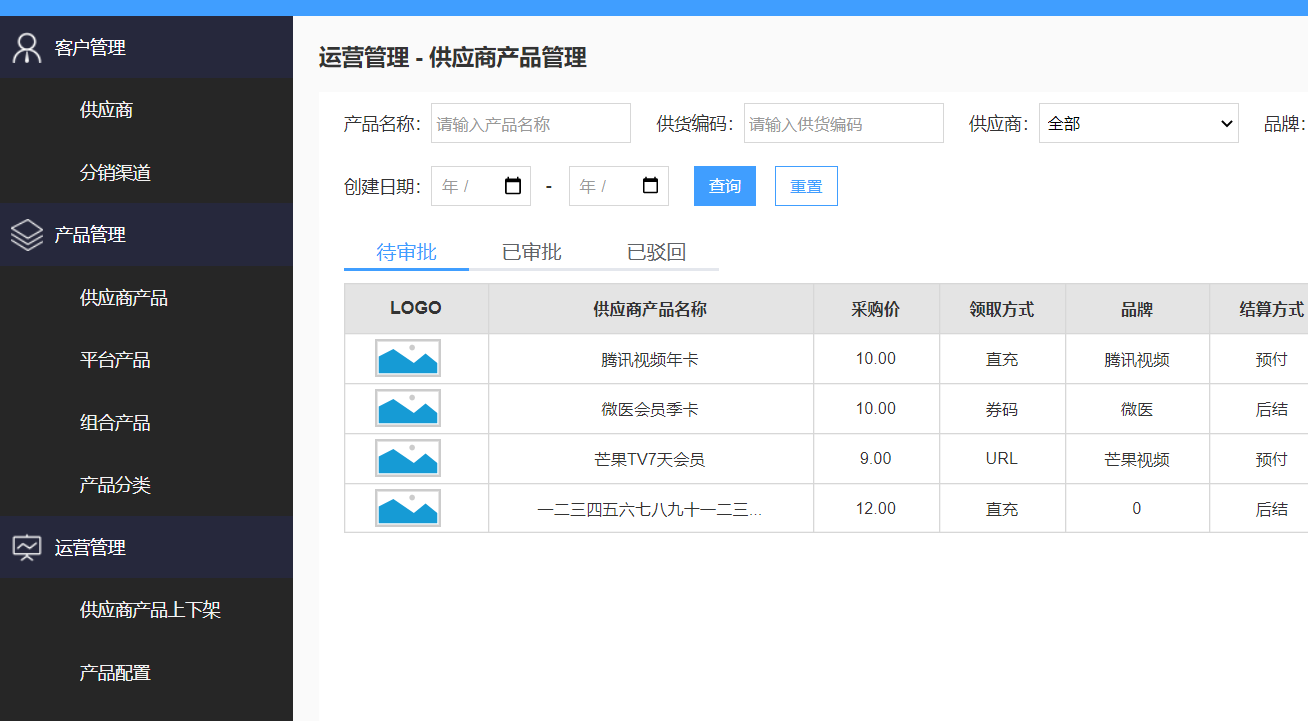Open calendar picker on start date field
Screen dimensions: 1308x721
[513, 186]
